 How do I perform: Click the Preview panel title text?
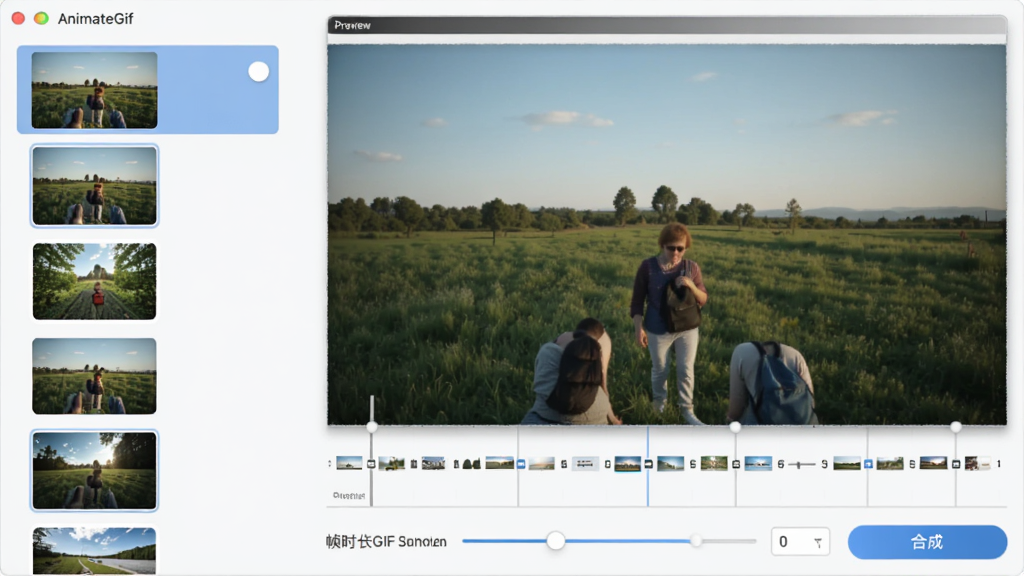(x=353, y=25)
